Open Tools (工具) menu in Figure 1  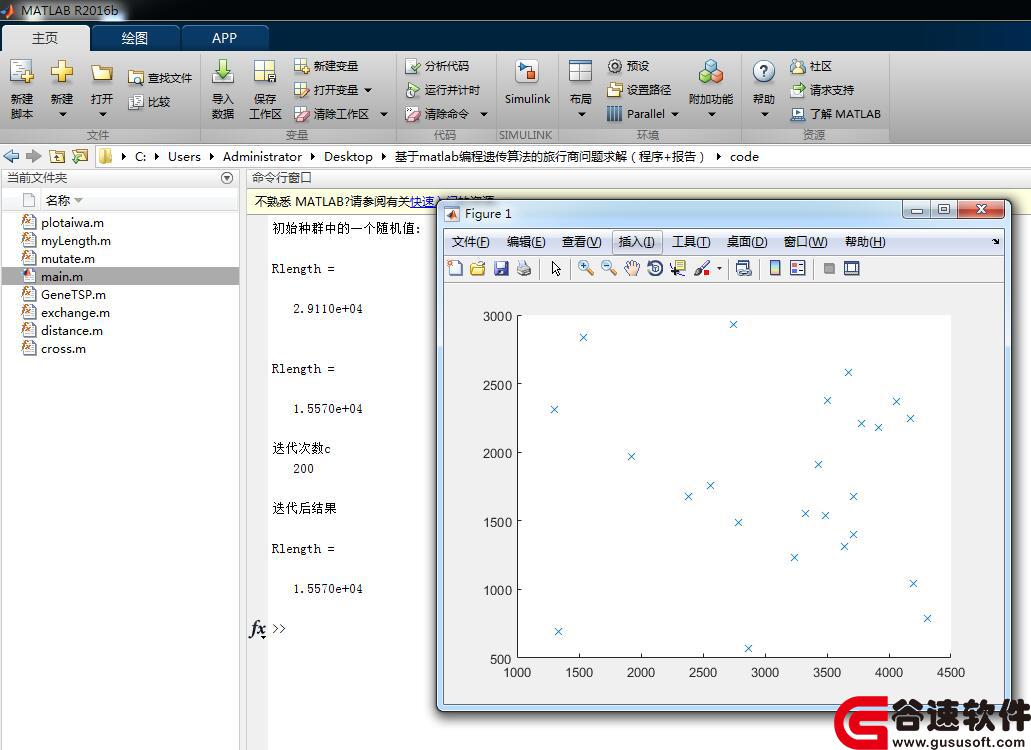coord(691,242)
